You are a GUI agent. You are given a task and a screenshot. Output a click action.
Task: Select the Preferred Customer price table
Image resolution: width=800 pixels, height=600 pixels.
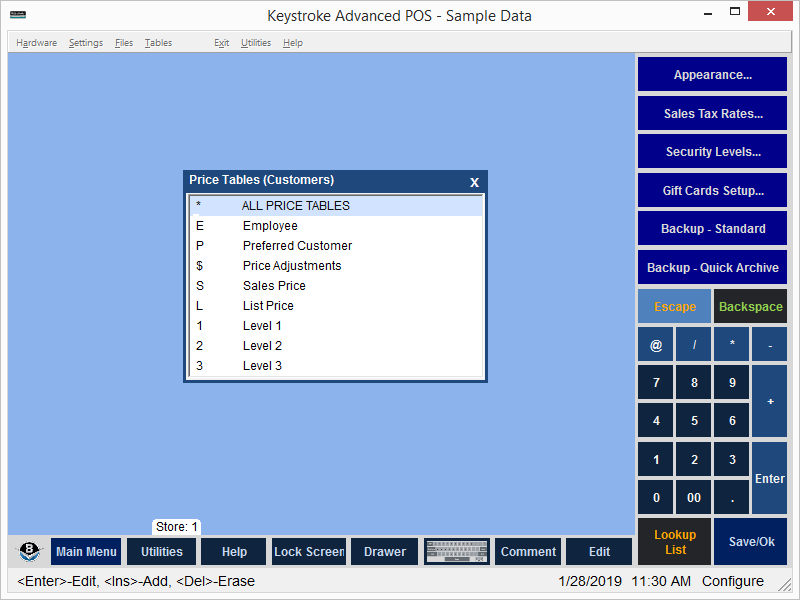point(297,246)
